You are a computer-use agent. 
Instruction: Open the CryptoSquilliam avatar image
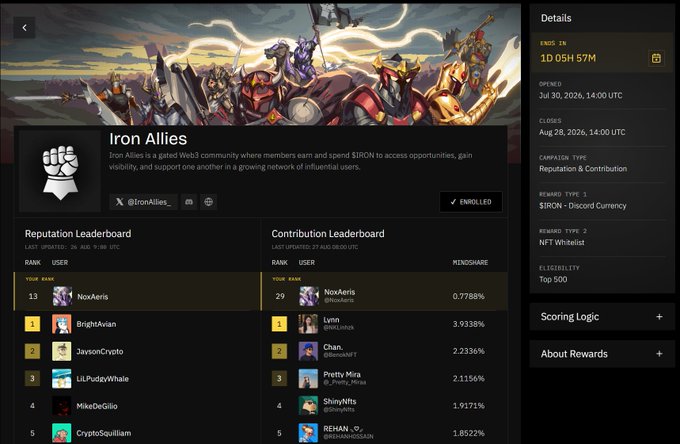[62, 433]
